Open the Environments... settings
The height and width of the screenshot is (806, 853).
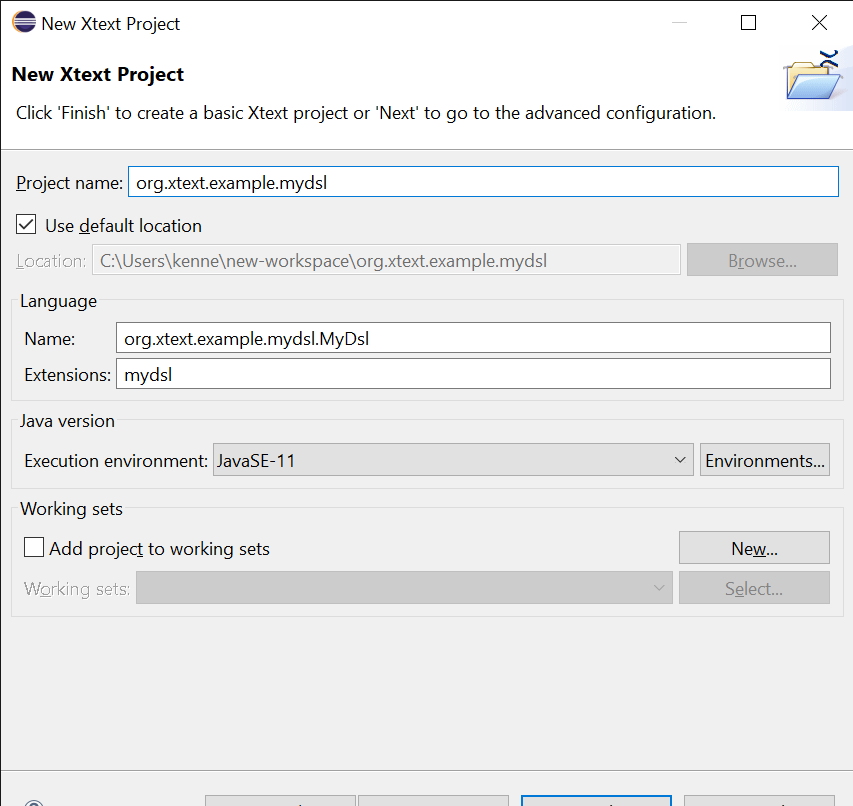[764, 460]
